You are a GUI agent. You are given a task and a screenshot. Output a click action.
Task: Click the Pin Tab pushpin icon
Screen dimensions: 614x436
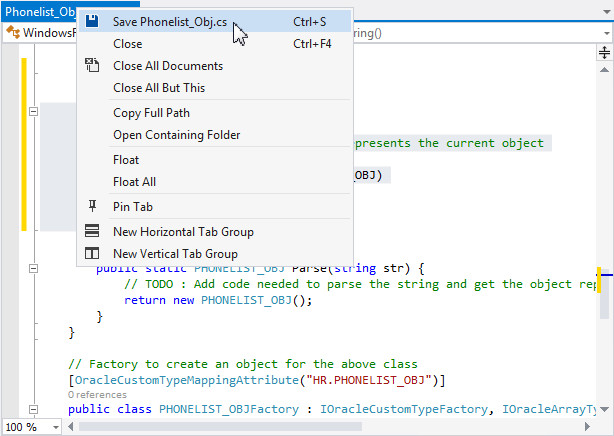[x=92, y=206]
